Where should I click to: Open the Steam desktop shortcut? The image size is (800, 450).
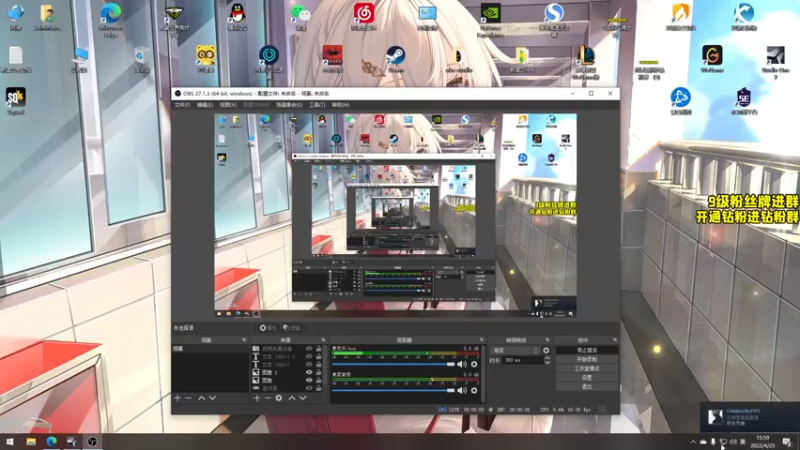pyautogui.click(x=395, y=59)
